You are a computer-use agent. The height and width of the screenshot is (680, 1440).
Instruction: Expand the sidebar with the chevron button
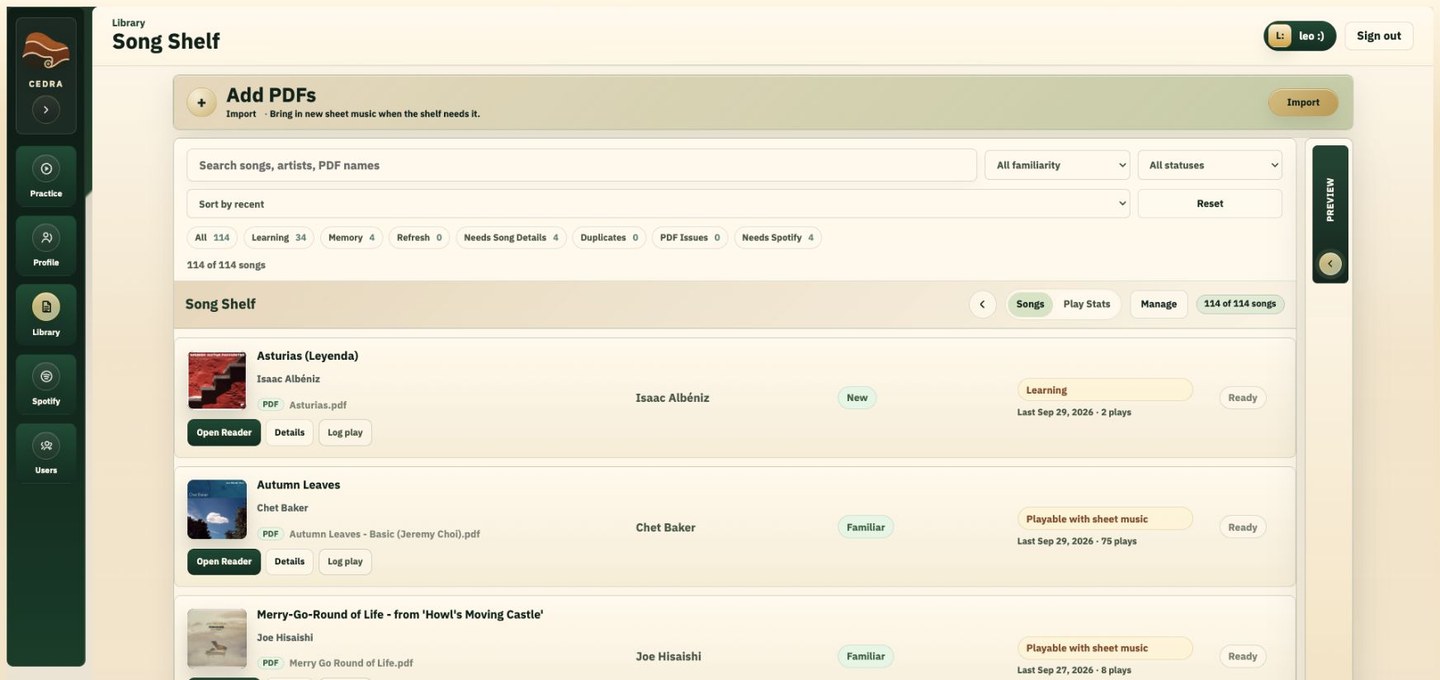coord(46,109)
